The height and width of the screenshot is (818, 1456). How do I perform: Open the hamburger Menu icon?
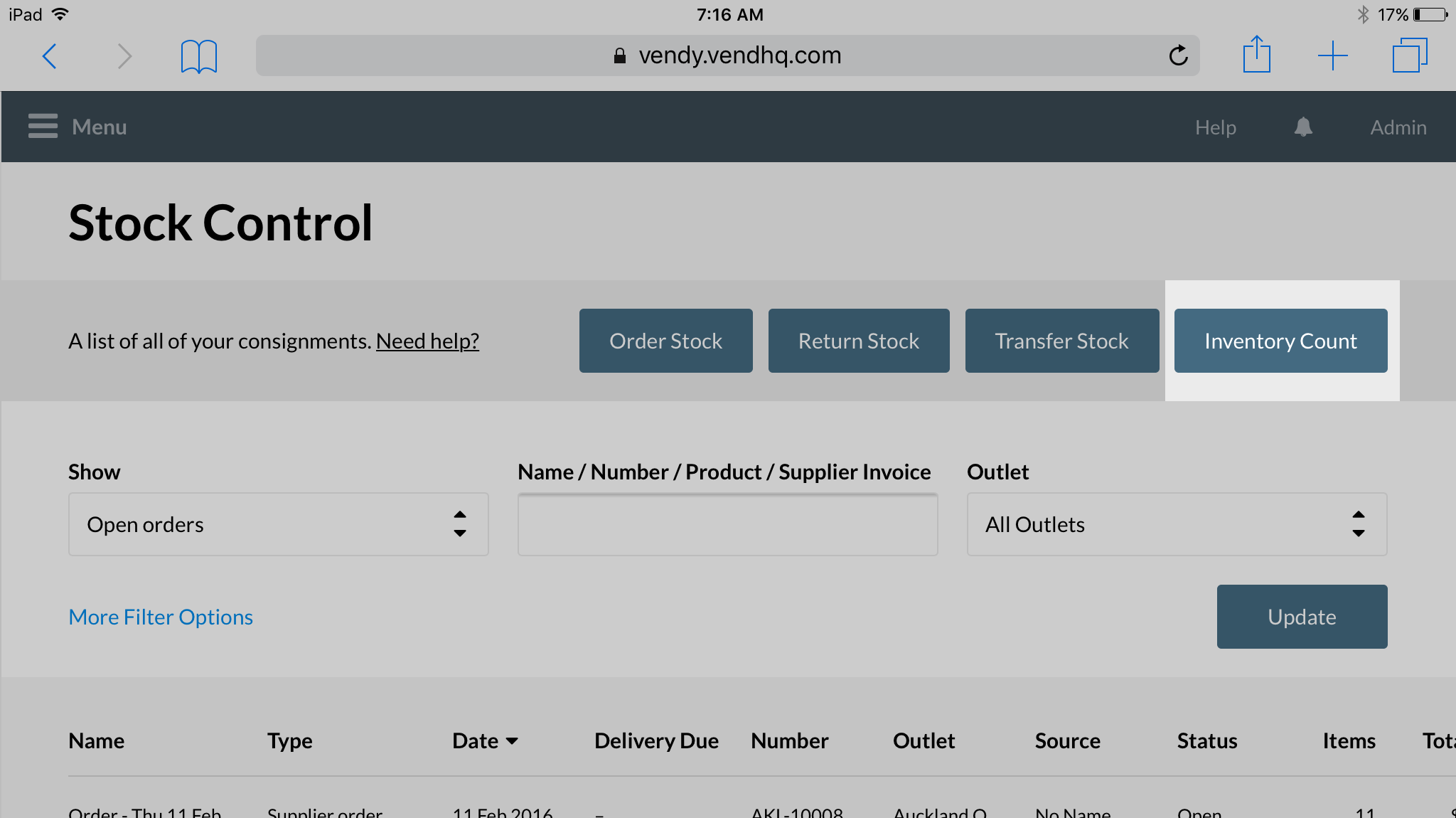43,127
